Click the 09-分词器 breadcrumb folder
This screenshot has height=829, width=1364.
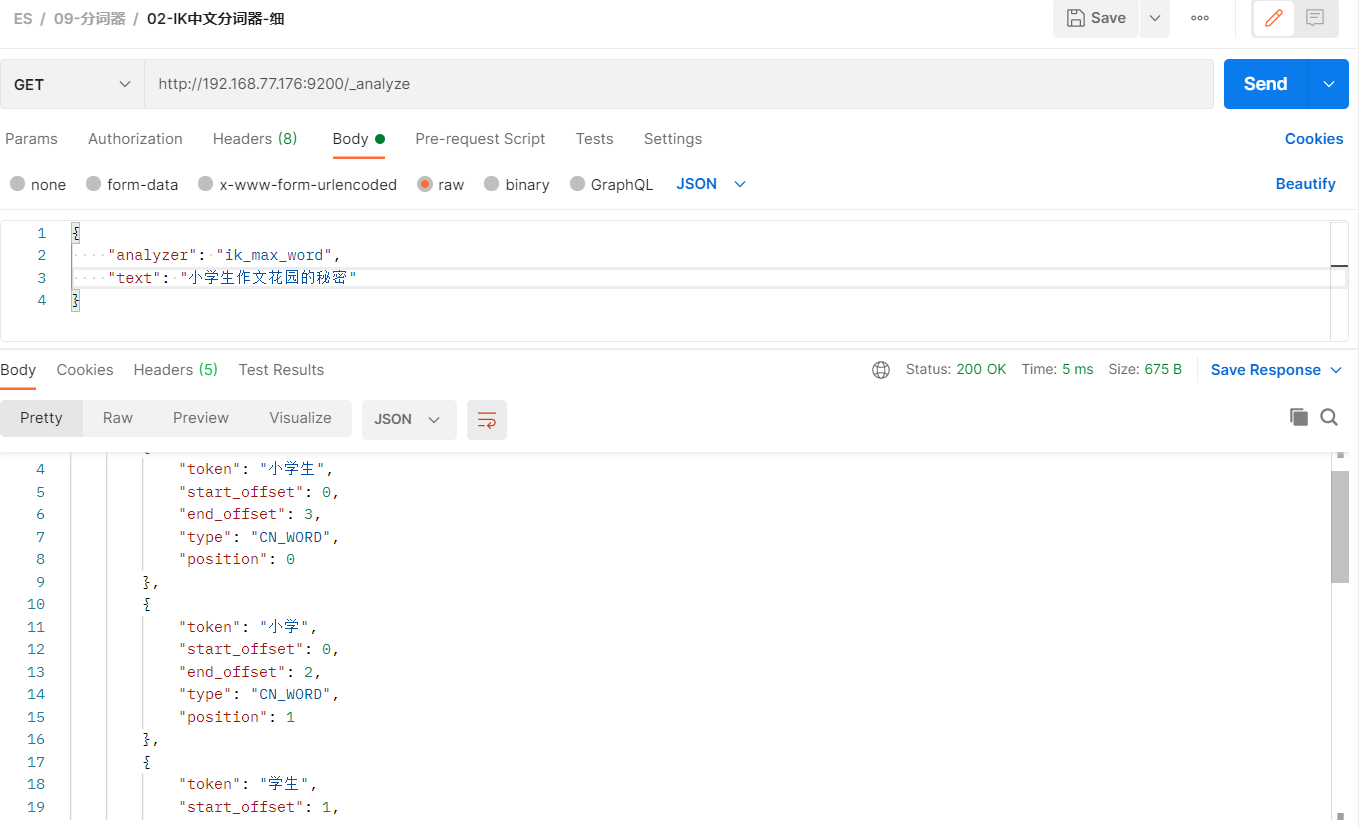click(89, 18)
